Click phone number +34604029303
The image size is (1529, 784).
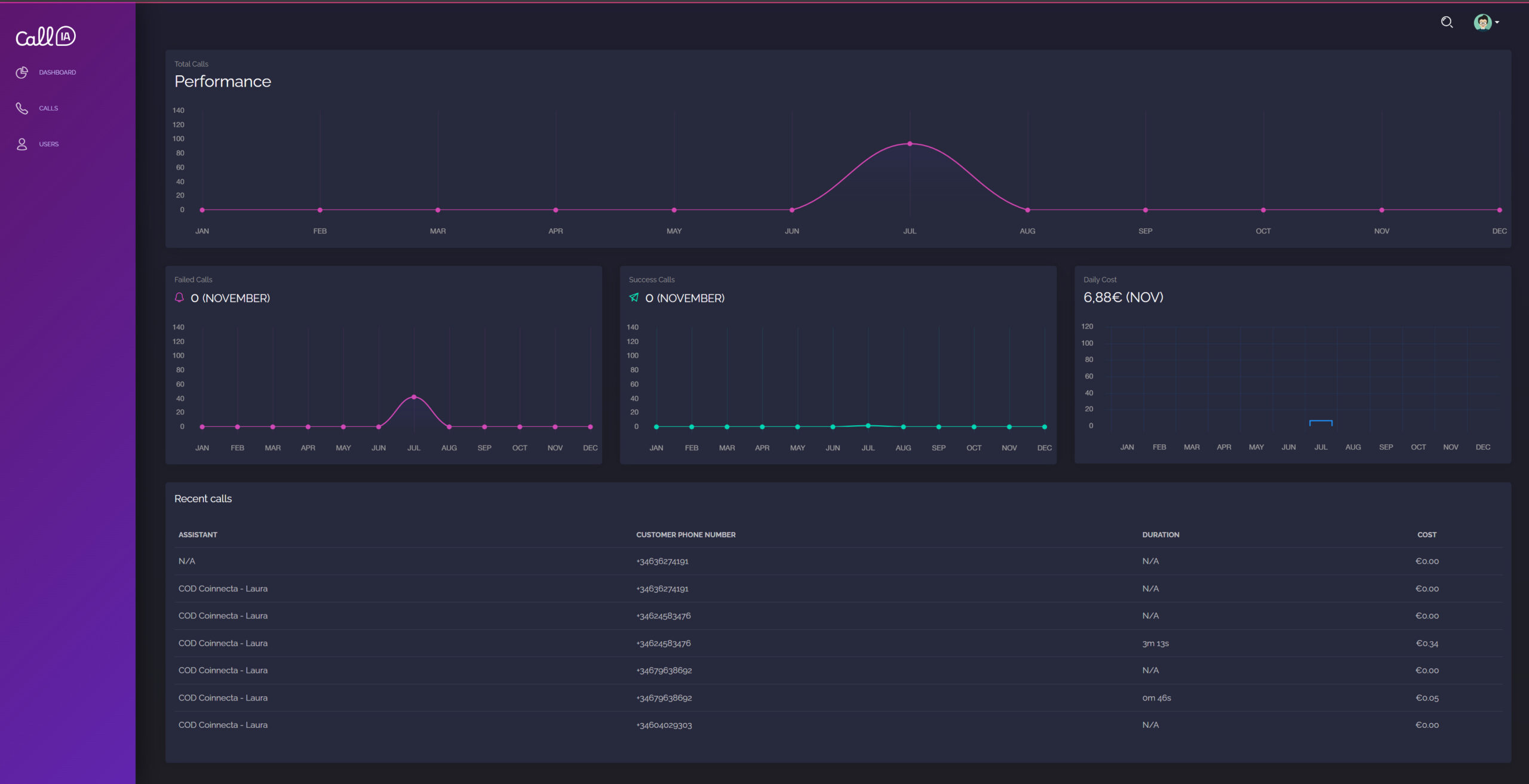(x=664, y=725)
